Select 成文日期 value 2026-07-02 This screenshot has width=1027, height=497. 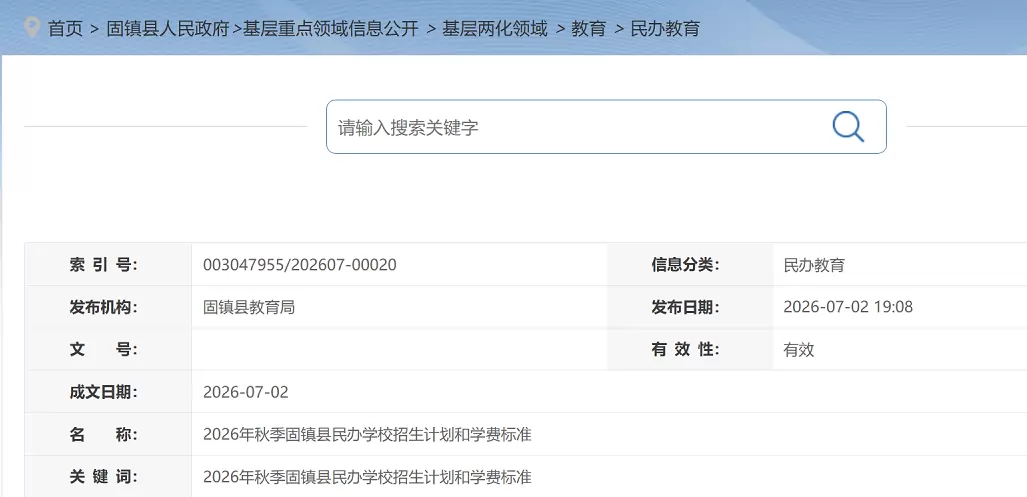[x=246, y=392]
